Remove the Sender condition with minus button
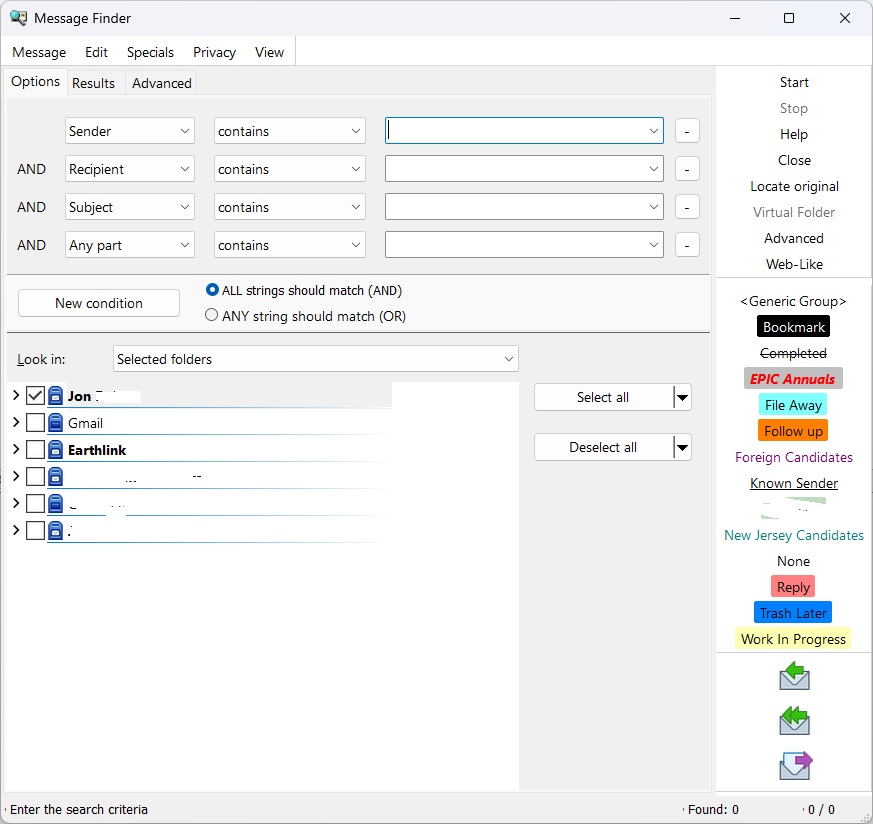Screen dimensions: 873x824 687,131
